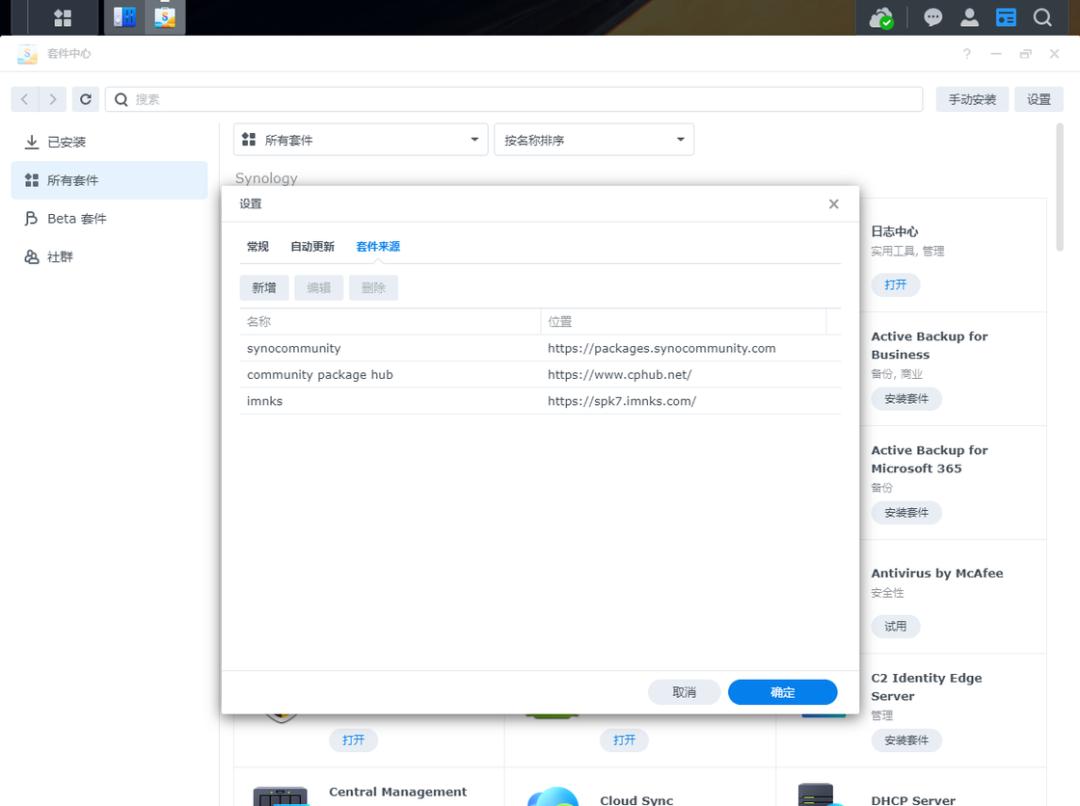Open the notifications chat bubble icon

(x=933, y=18)
